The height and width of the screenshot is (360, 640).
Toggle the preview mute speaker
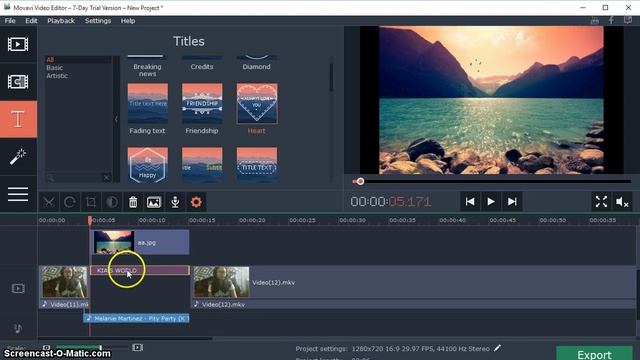coord(622,202)
